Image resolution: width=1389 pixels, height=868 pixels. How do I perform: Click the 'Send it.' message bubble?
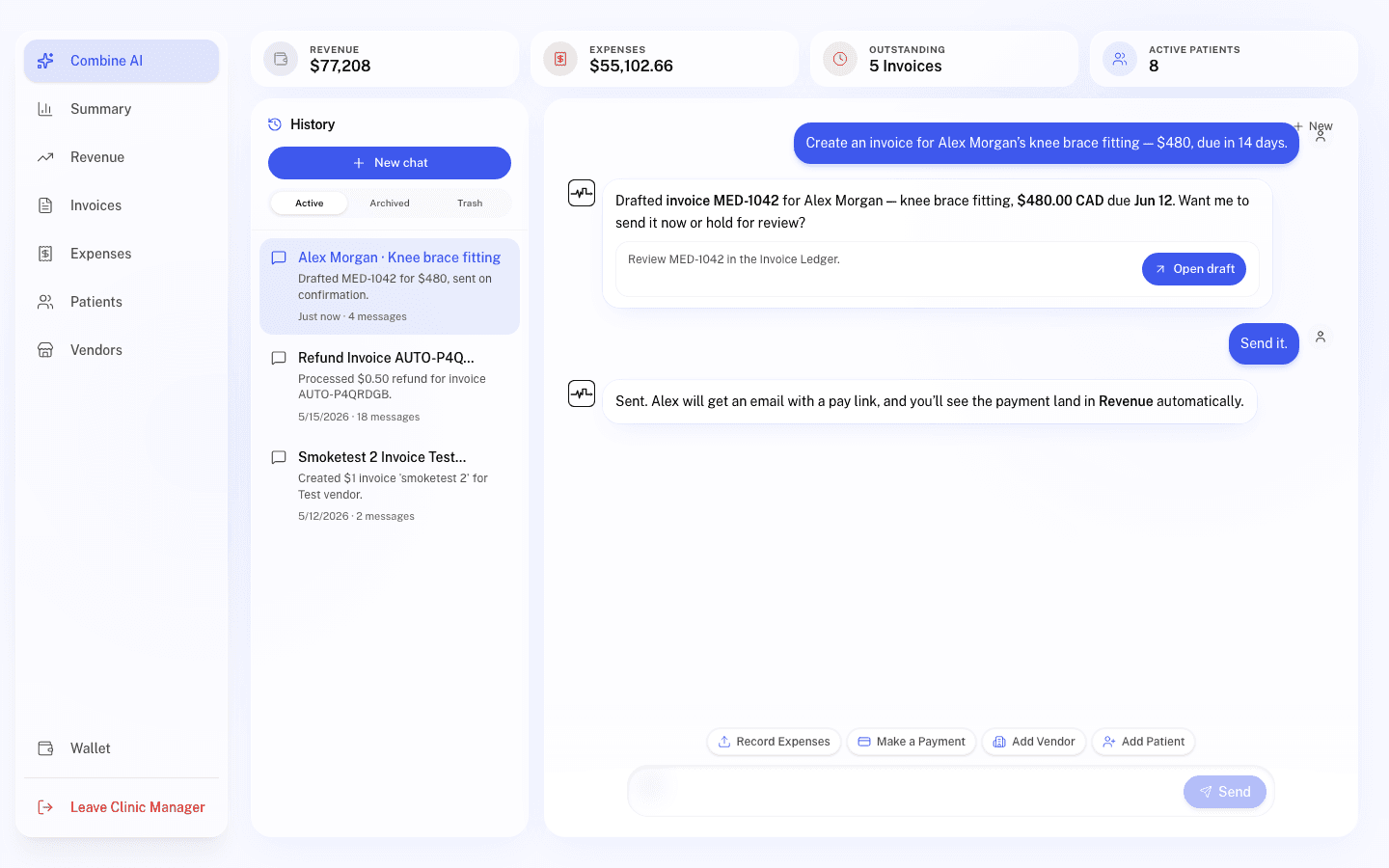(x=1264, y=343)
